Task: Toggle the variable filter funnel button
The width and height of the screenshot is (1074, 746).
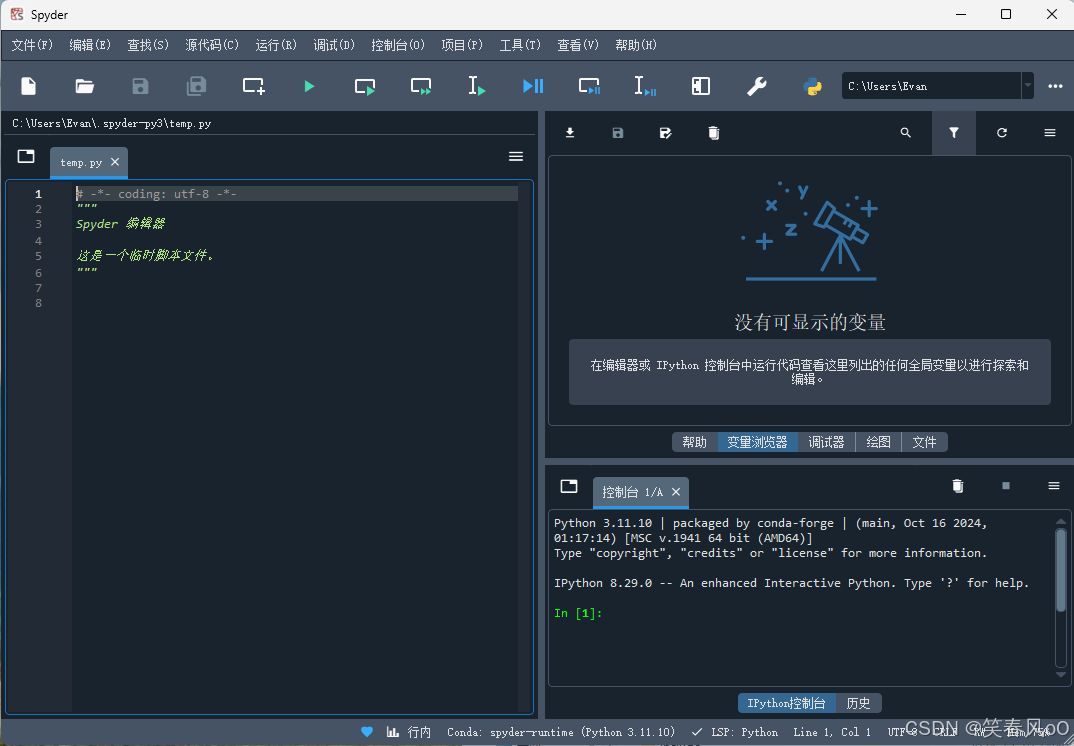Action: pyautogui.click(x=953, y=133)
